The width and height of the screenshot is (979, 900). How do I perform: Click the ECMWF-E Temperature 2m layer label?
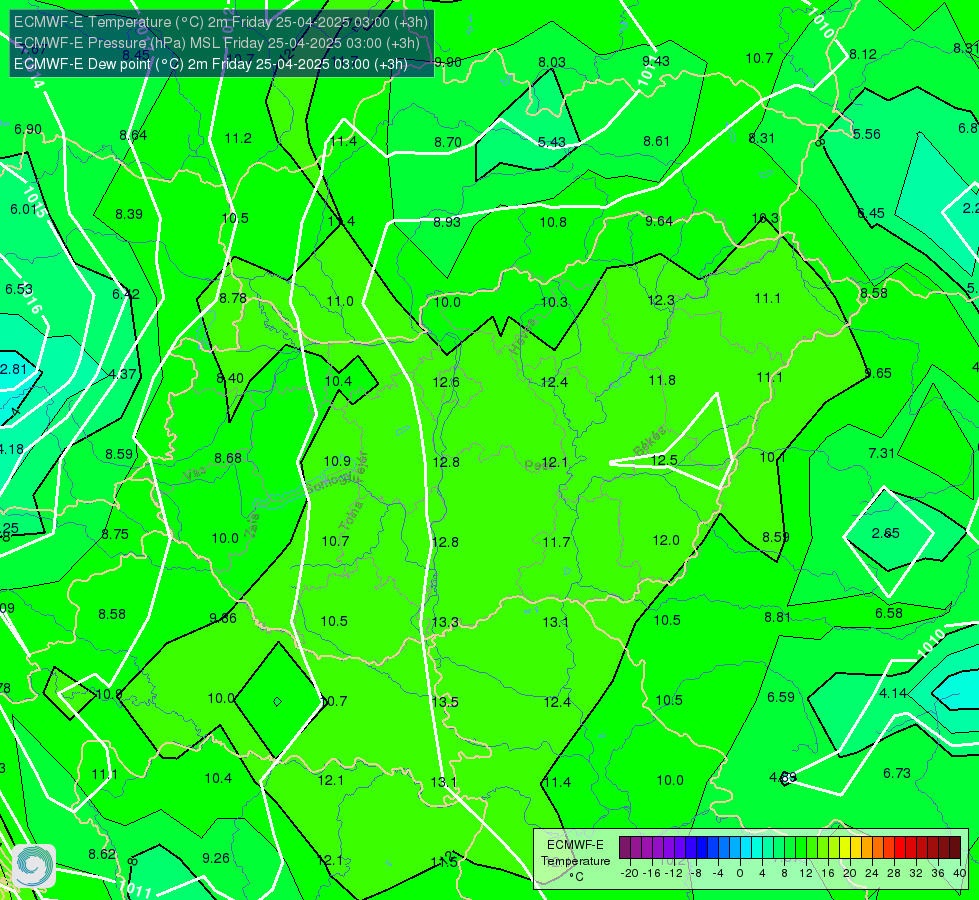(220, 22)
